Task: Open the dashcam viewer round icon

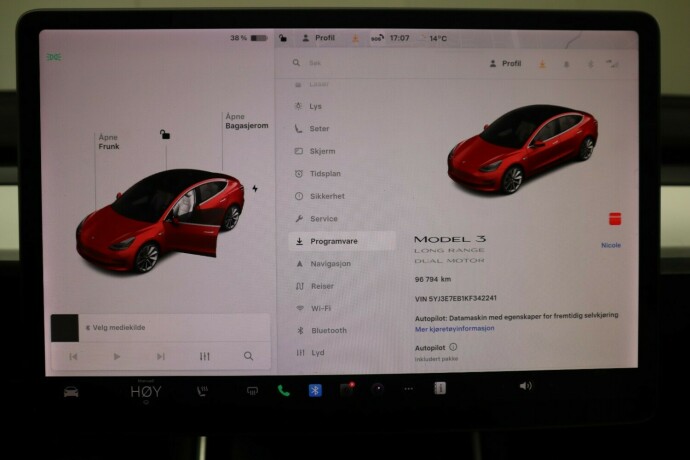Action: (x=378, y=389)
